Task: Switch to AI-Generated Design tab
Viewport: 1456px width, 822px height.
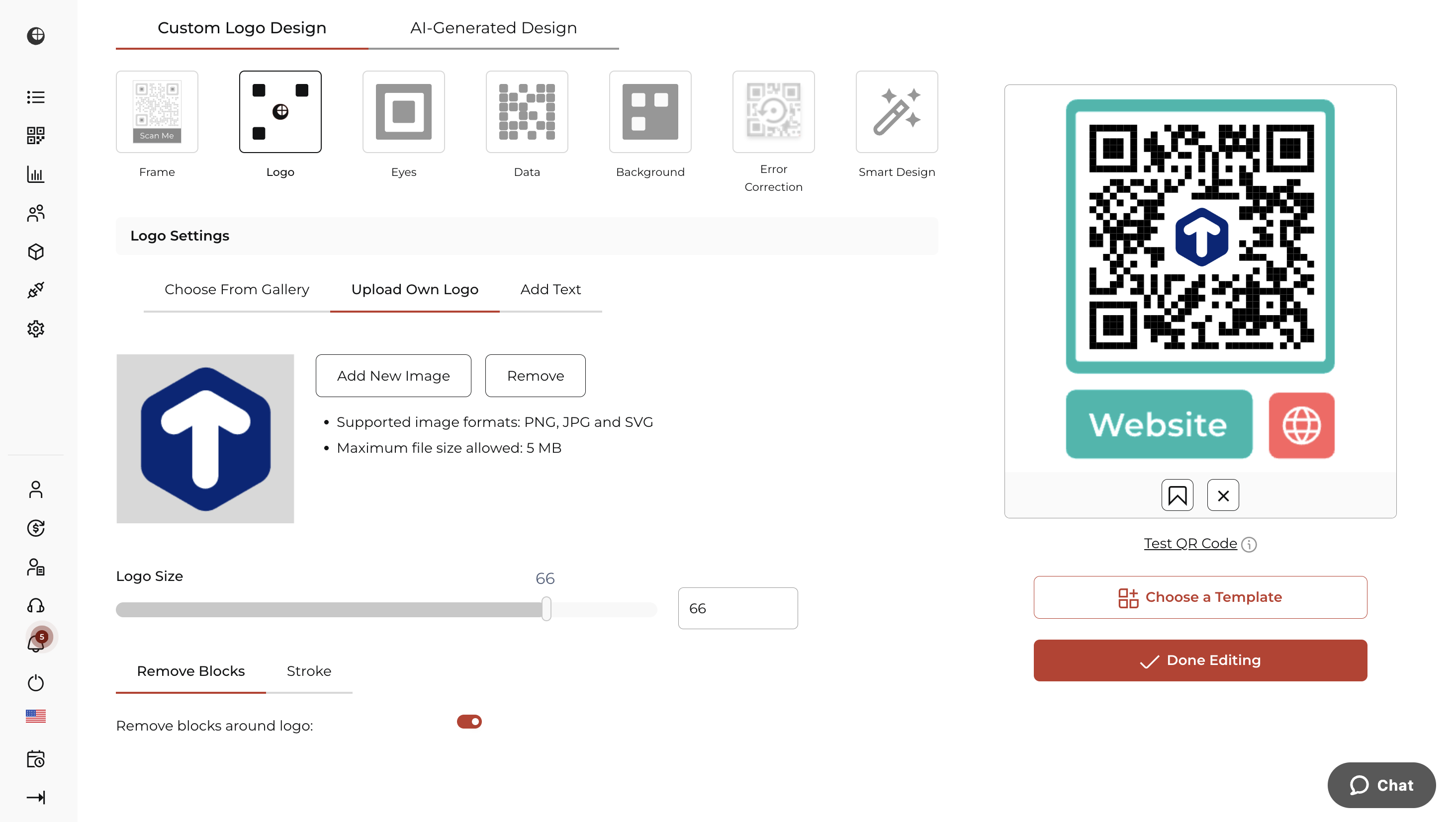Action: coord(493,28)
